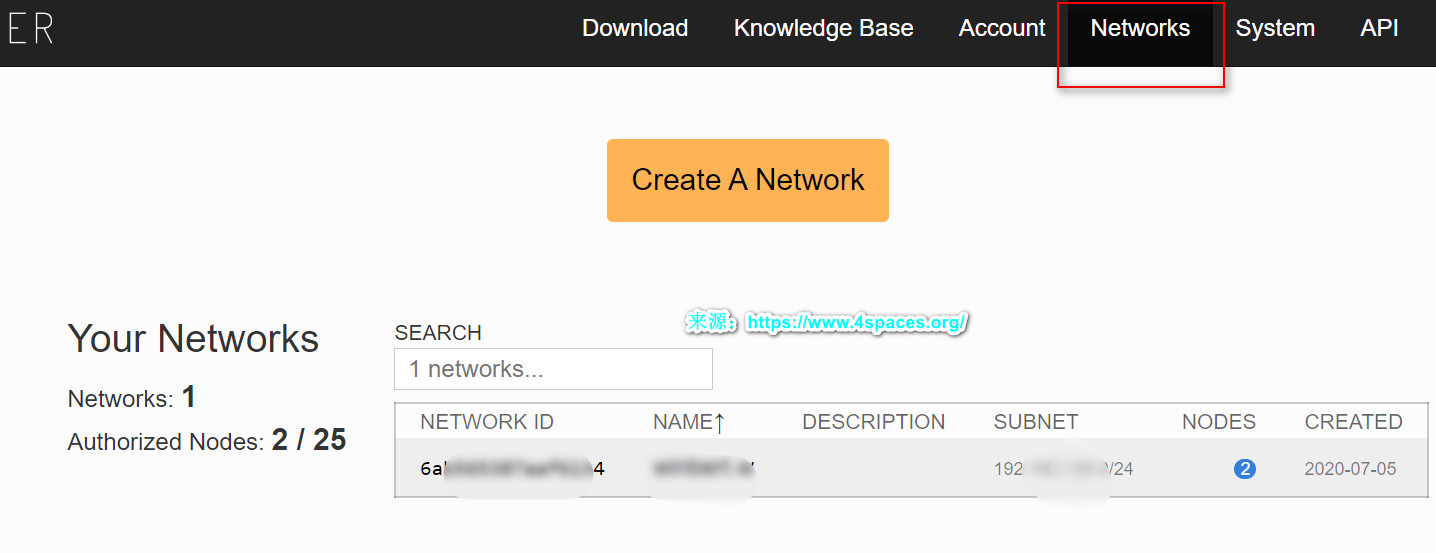Screen dimensions: 1436x553
Task: Open the network via its blurred ID
Action: tap(512, 469)
